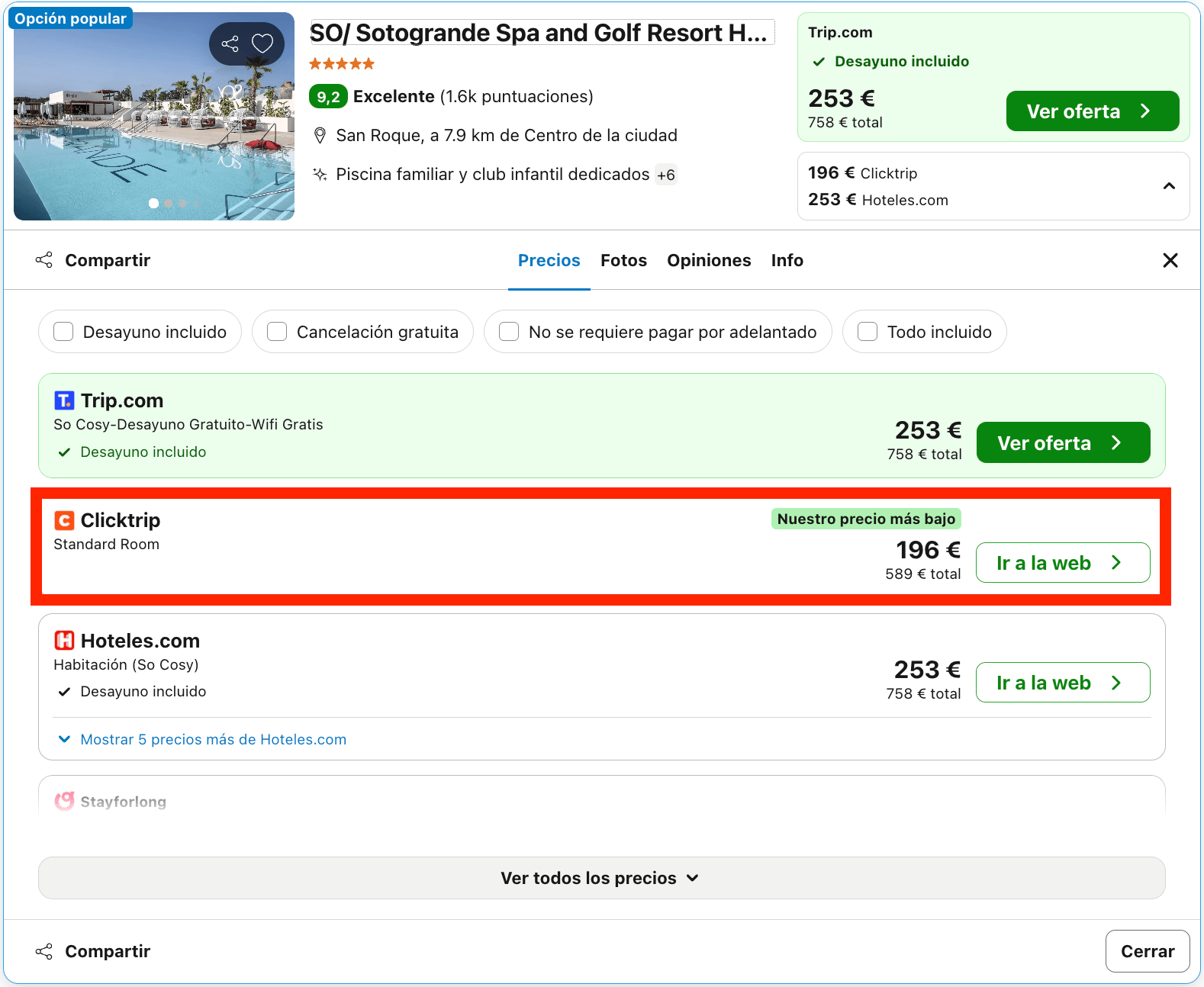
Task: Collapse the price comparison chevron
Action: [x=1169, y=186]
